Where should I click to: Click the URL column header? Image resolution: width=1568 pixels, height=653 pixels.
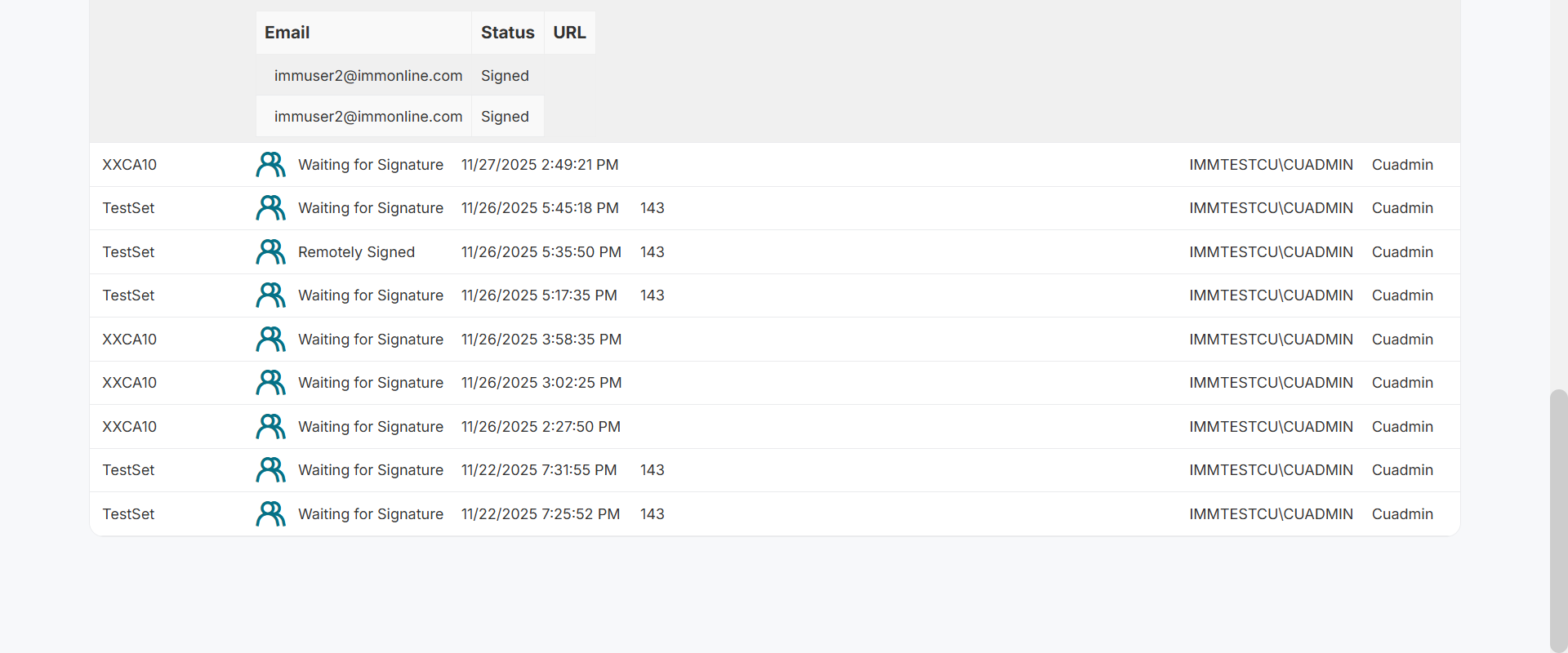[x=569, y=33]
